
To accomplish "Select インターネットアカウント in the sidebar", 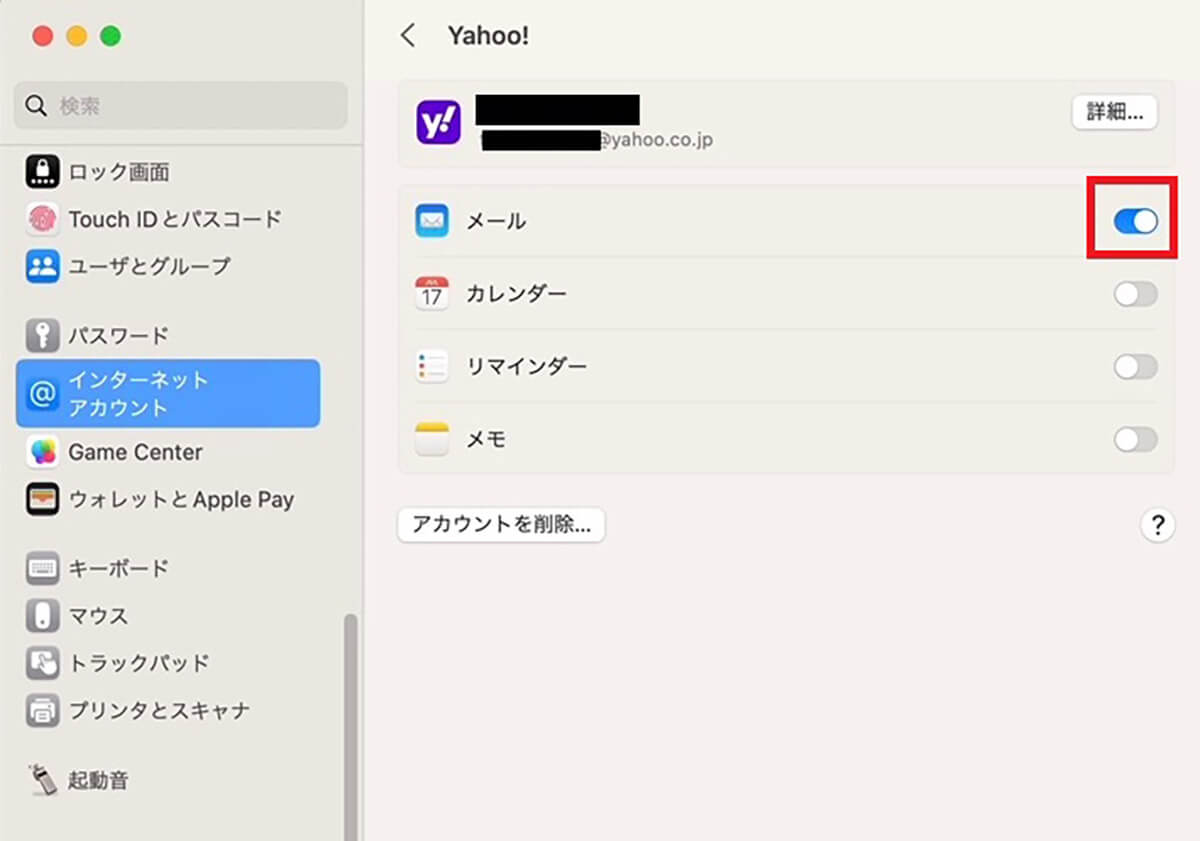I will (x=168, y=394).
